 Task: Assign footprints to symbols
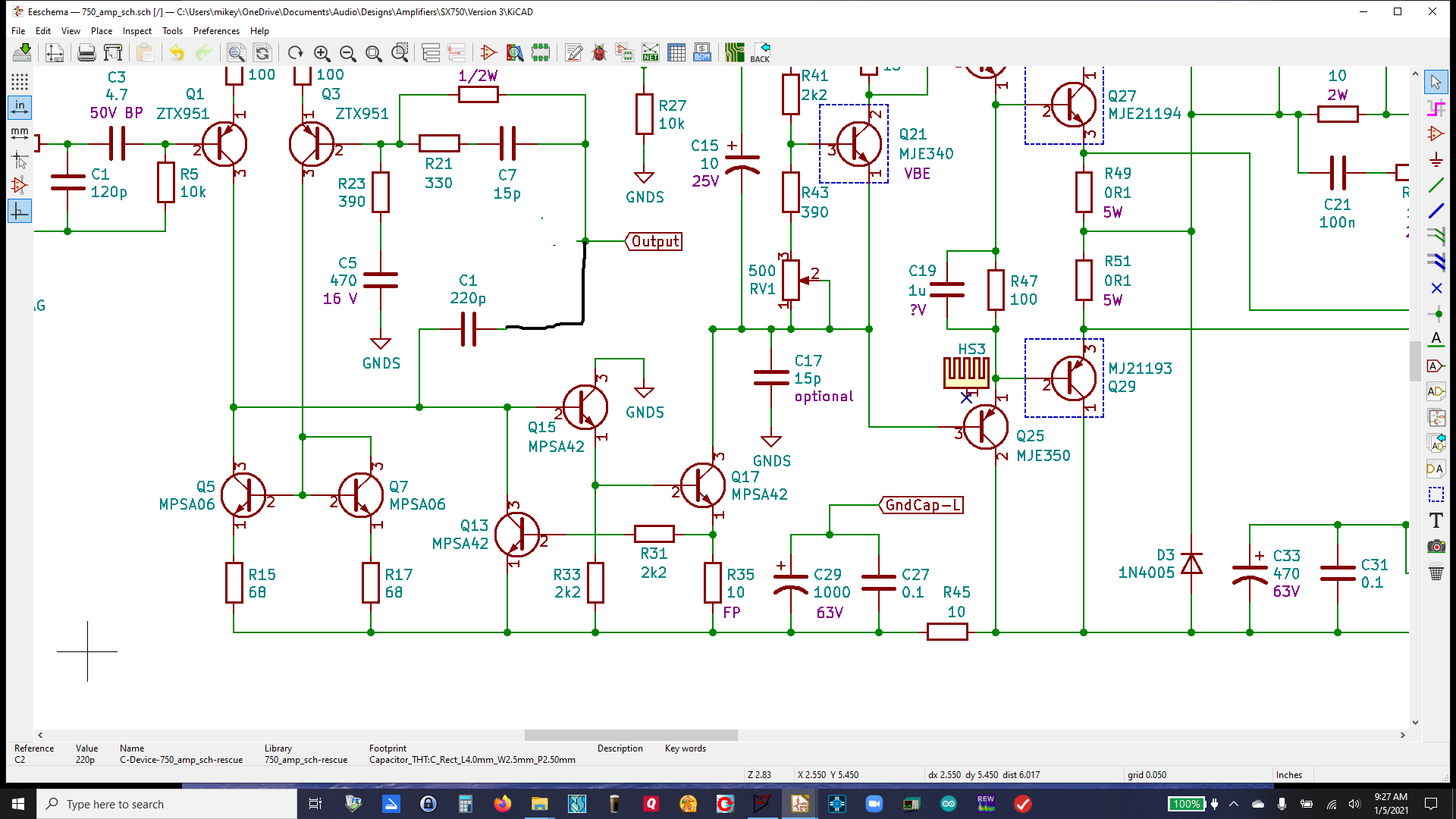click(x=625, y=52)
